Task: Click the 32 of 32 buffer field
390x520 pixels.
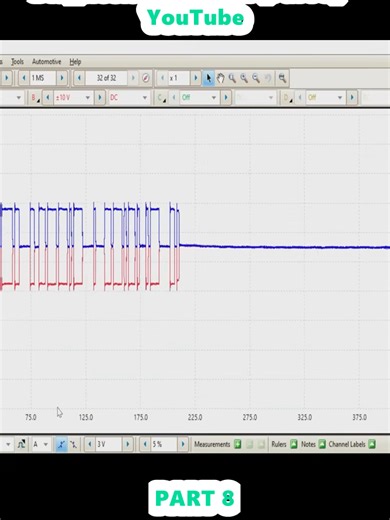Action: pos(106,78)
